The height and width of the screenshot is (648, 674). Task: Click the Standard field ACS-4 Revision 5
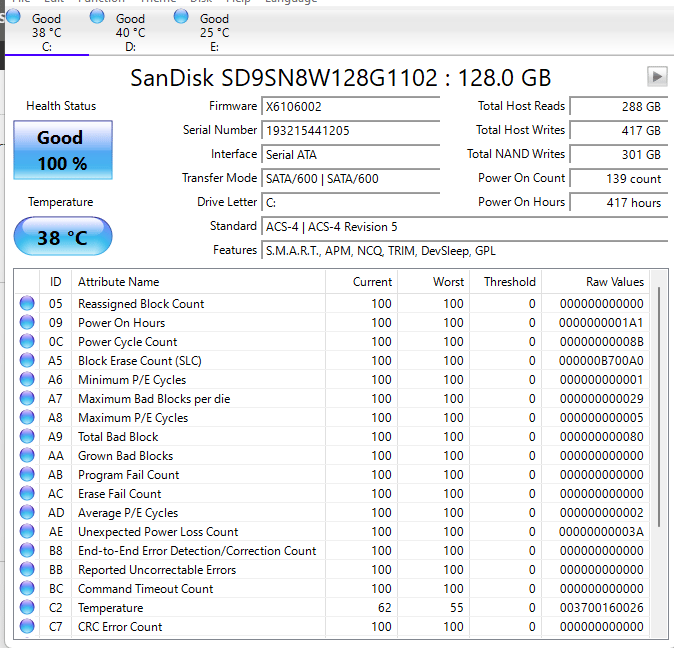(464, 226)
